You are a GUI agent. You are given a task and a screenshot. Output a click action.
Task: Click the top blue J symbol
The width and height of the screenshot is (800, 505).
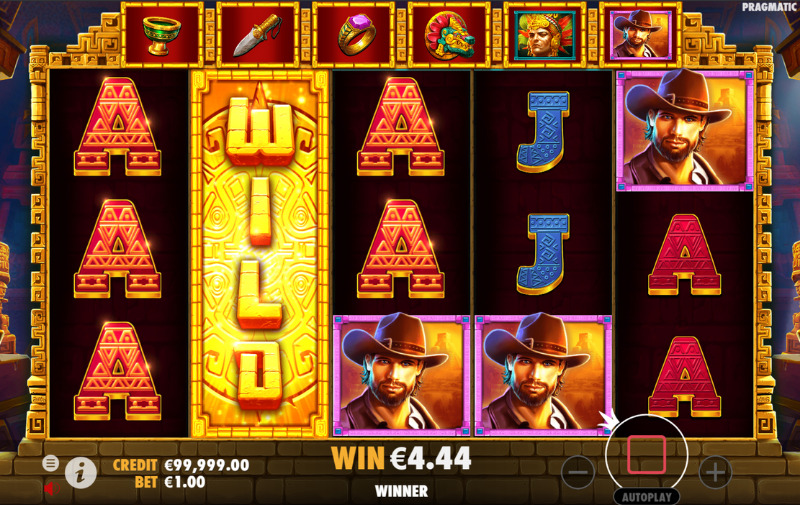[x=543, y=132]
